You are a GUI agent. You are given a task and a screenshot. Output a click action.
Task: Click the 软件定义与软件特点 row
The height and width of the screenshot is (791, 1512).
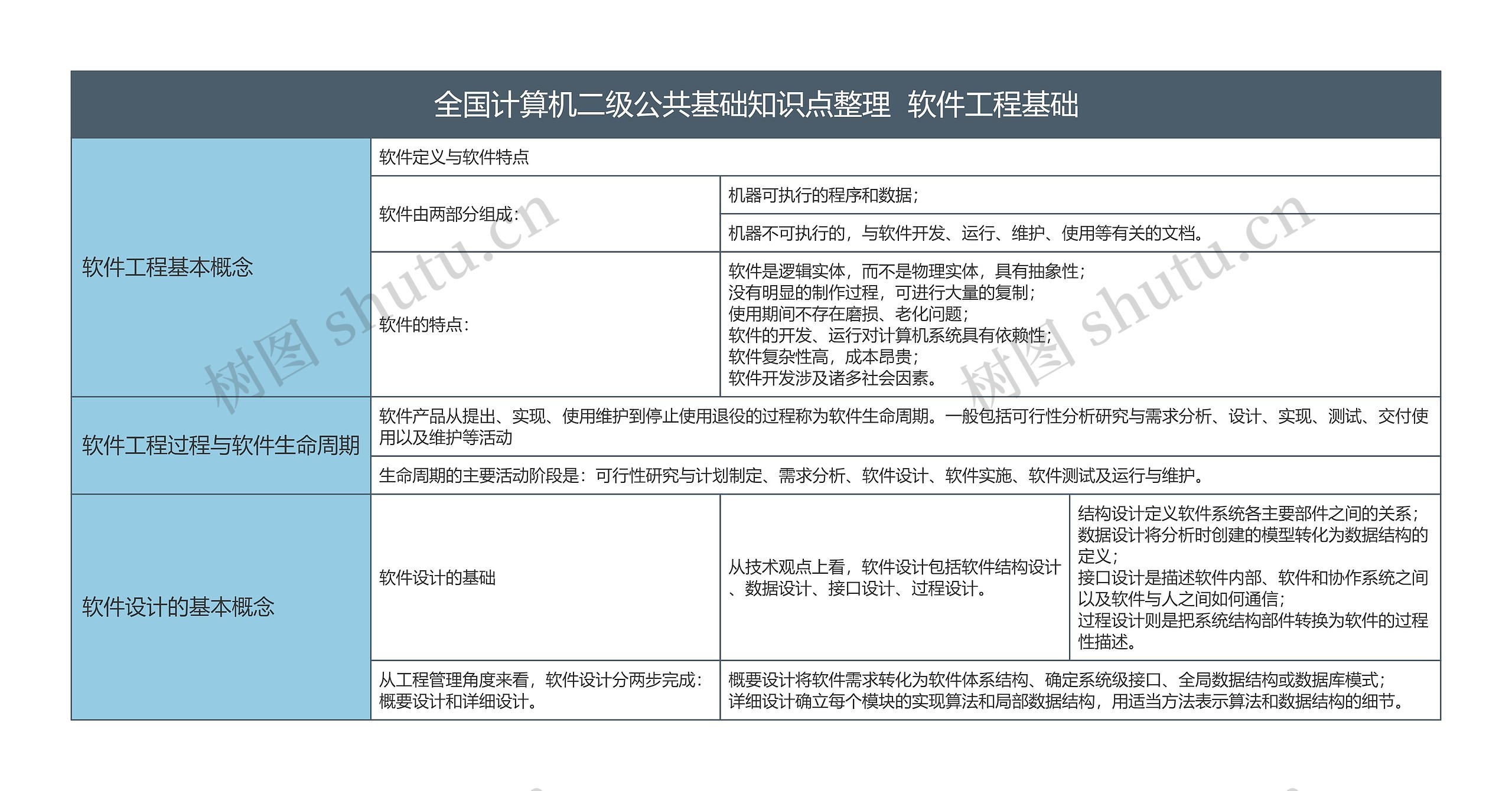[x=905, y=157]
